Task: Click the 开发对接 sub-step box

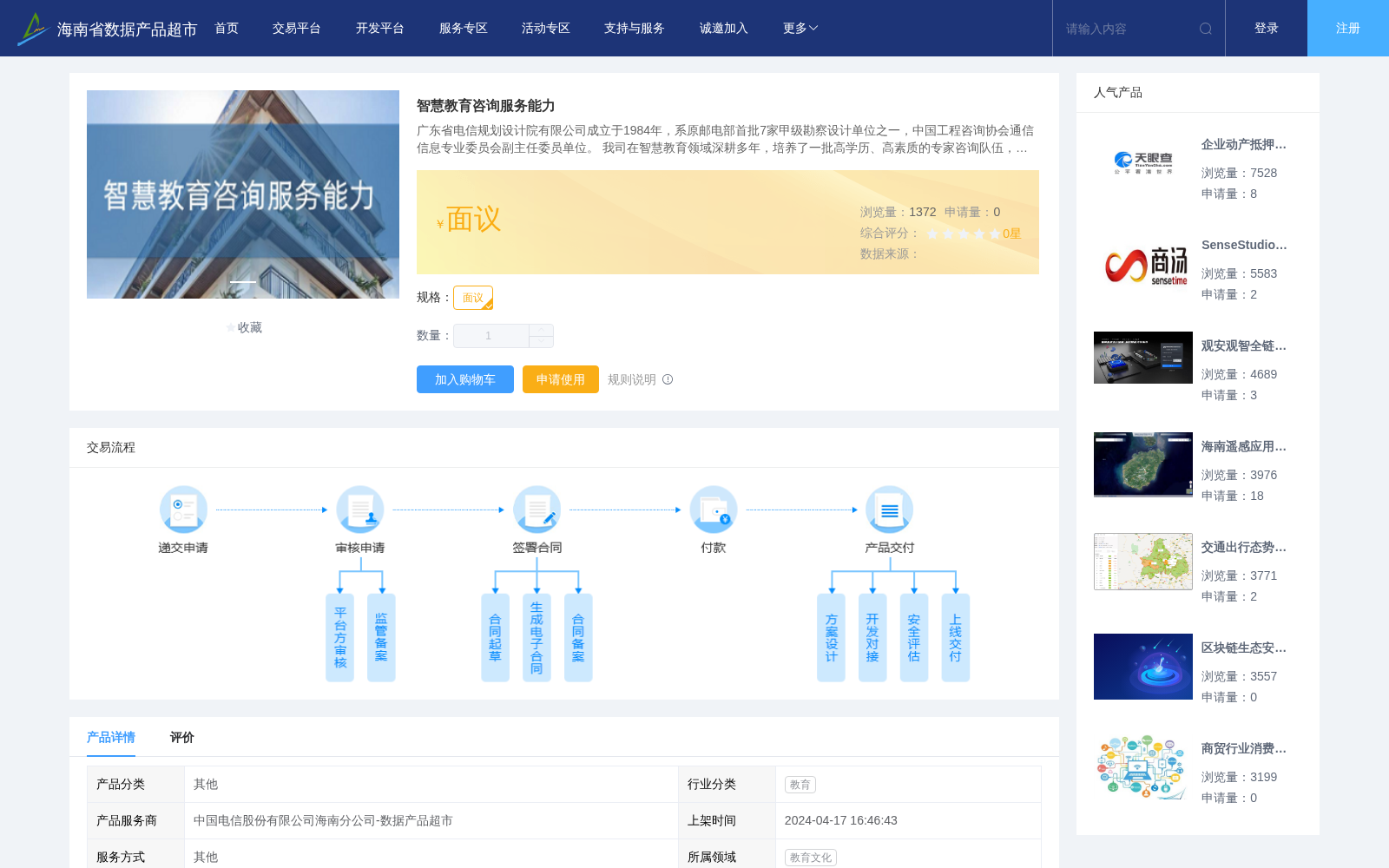Action: [x=872, y=638]
